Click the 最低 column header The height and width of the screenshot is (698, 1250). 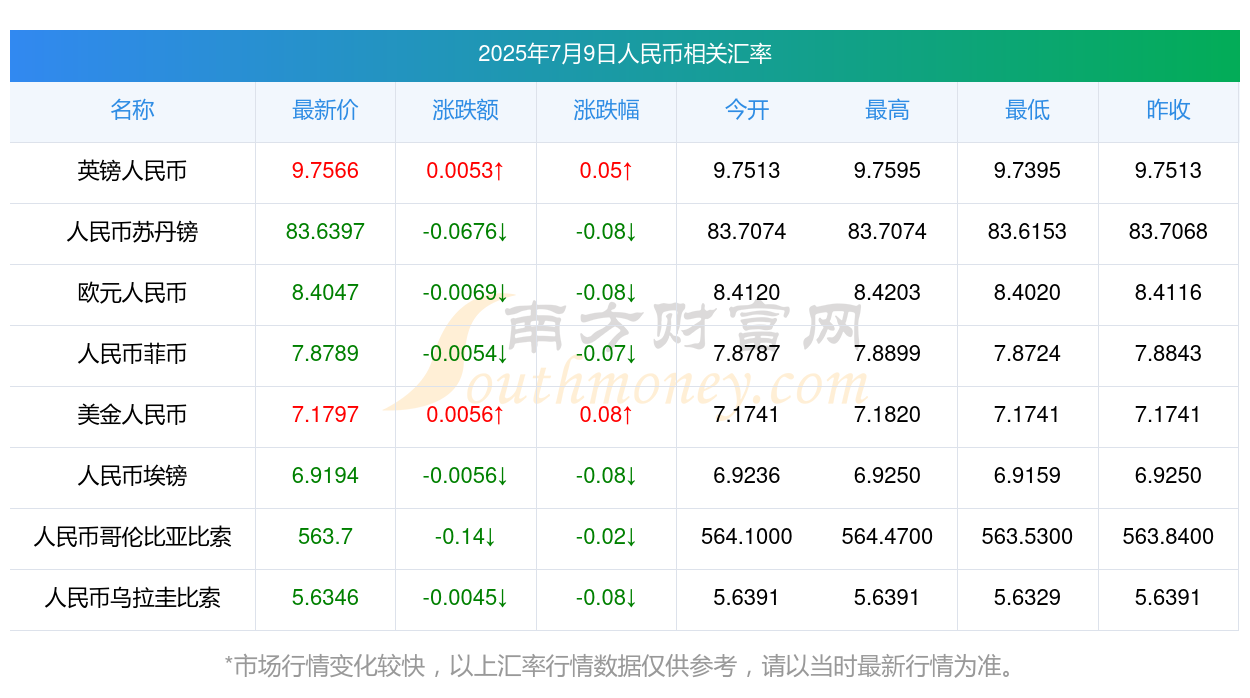point(1028,110)
